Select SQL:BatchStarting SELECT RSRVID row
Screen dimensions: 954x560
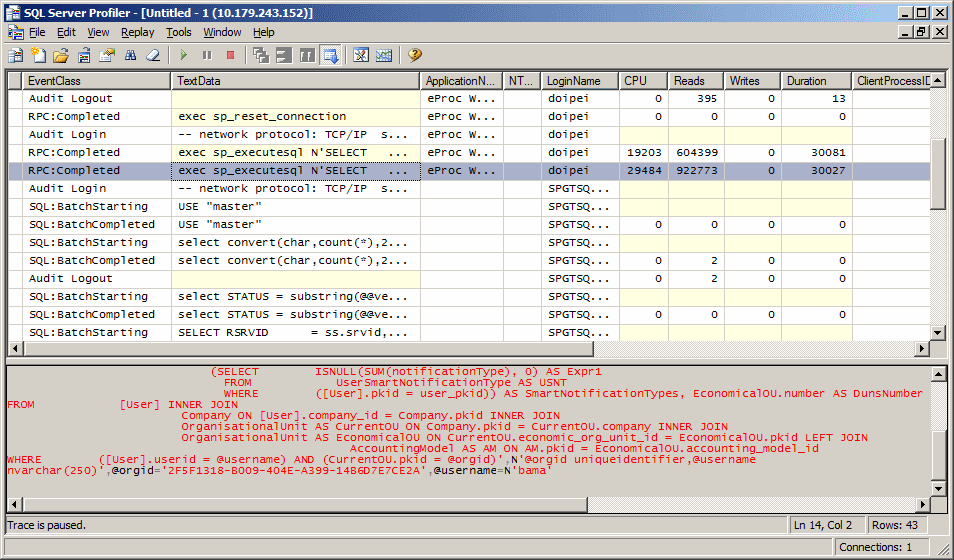(469, 332)
